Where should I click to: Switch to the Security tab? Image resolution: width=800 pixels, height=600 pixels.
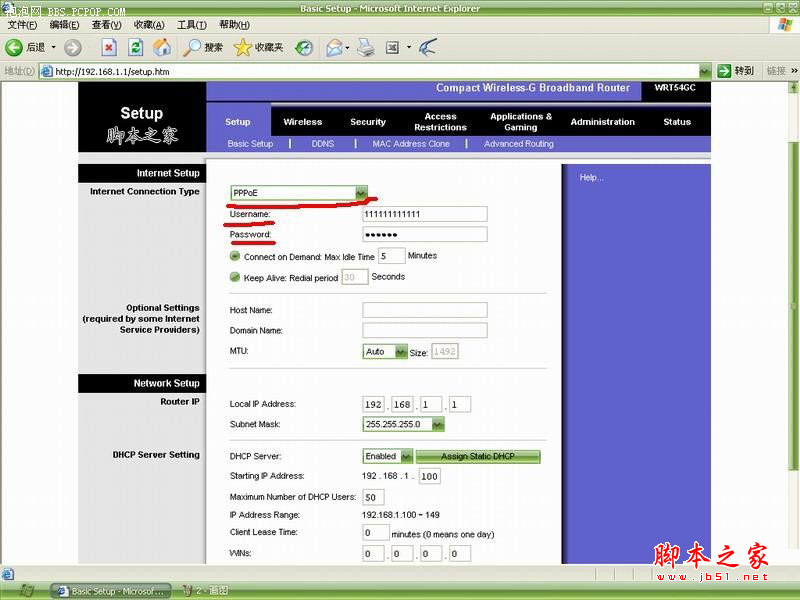pyautogui.click(x=368, y=122)
